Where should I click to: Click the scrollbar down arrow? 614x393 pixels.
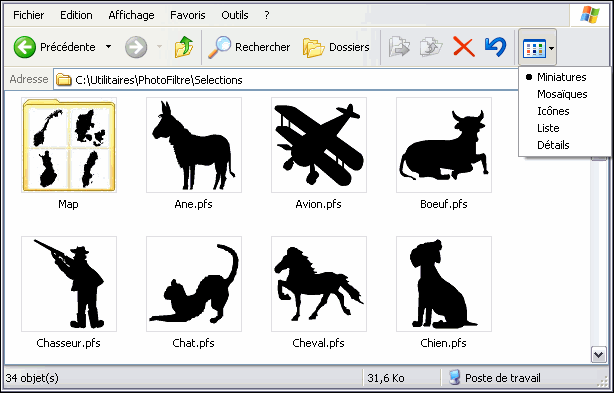(599, 355)
